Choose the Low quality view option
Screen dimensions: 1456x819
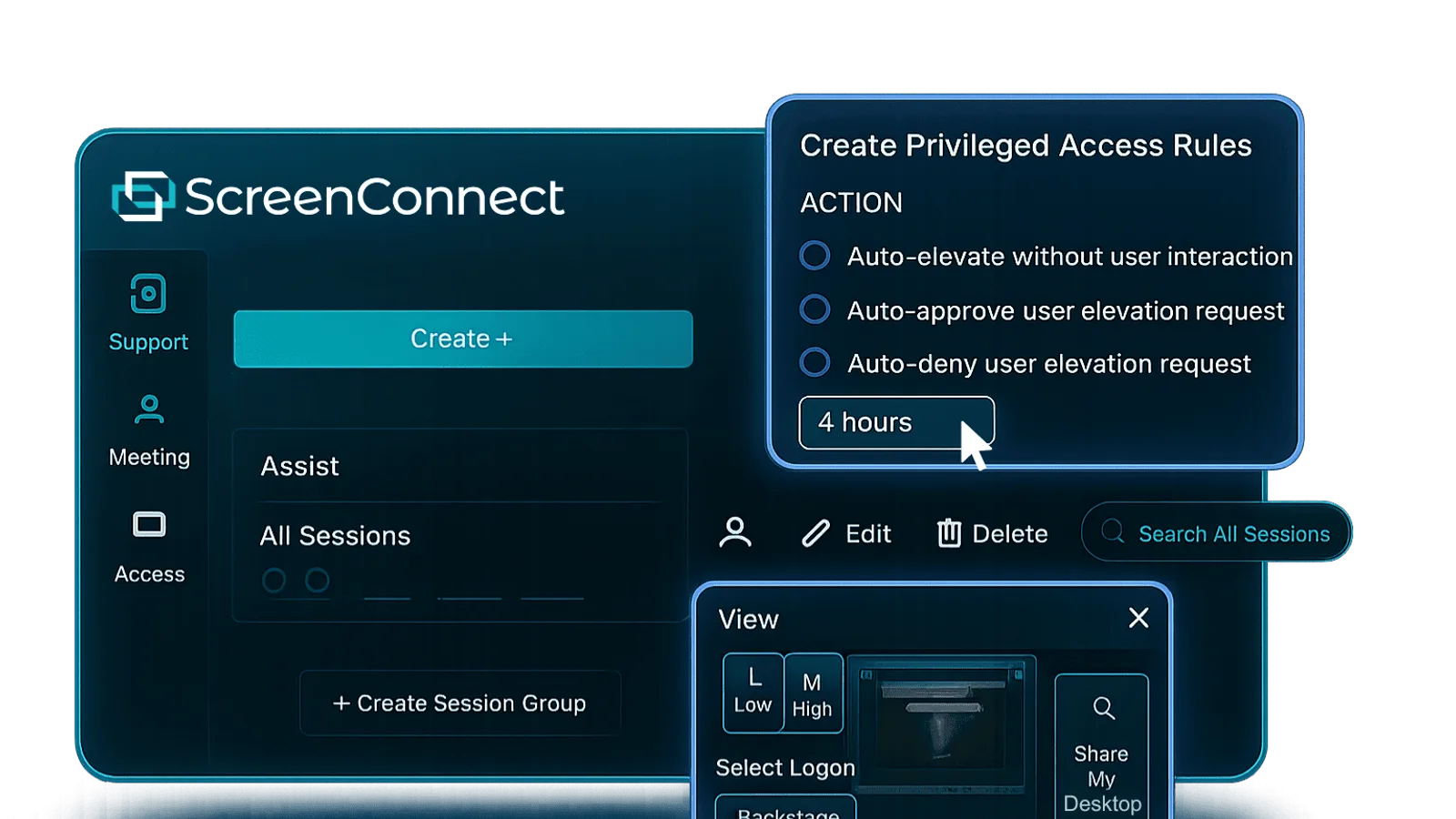point(753,693)
